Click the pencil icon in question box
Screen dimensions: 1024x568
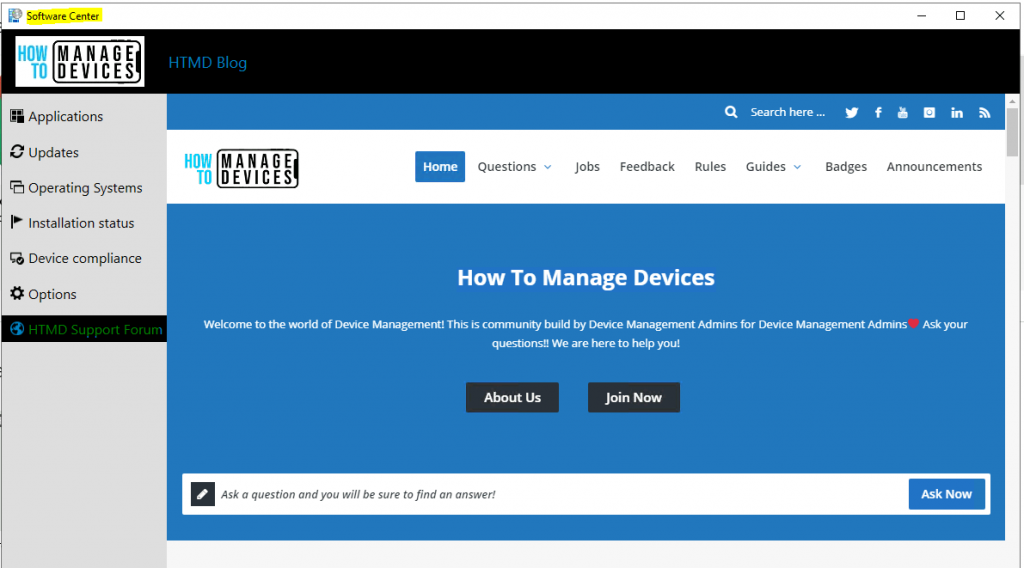pyautogui.click(x=202, y=494)
